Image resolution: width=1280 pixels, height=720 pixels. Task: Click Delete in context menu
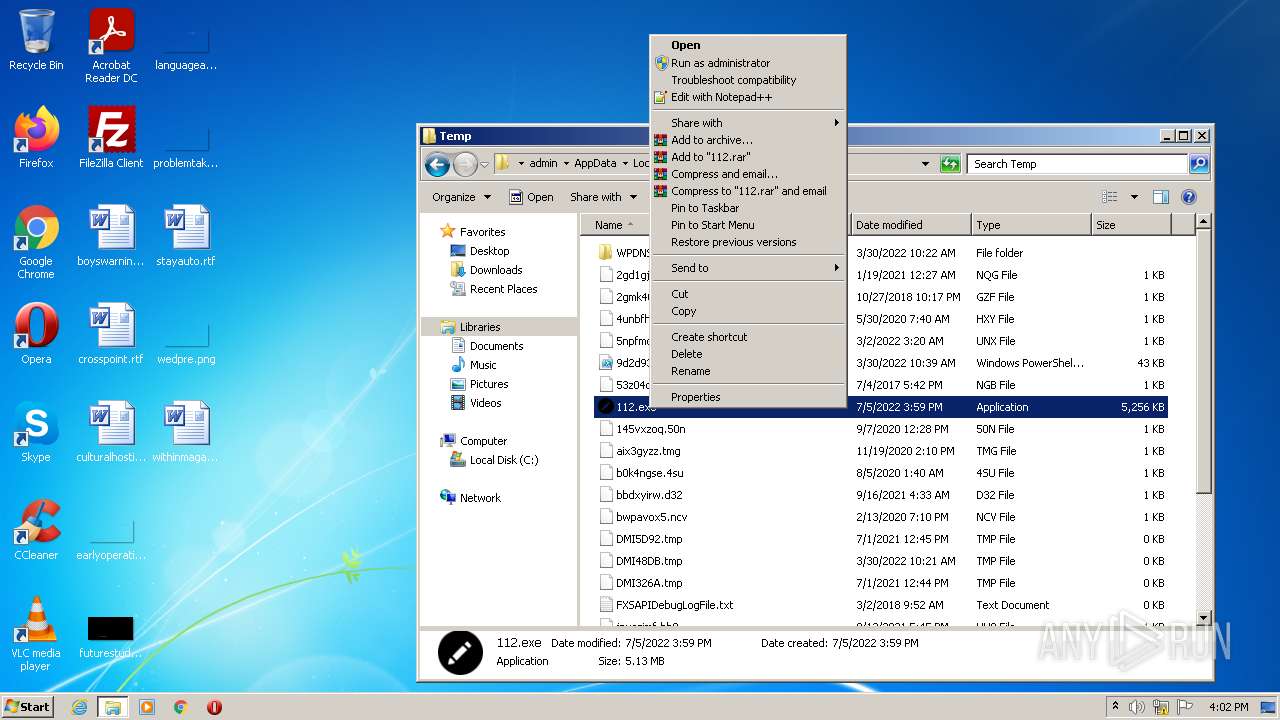pos(747,354)
